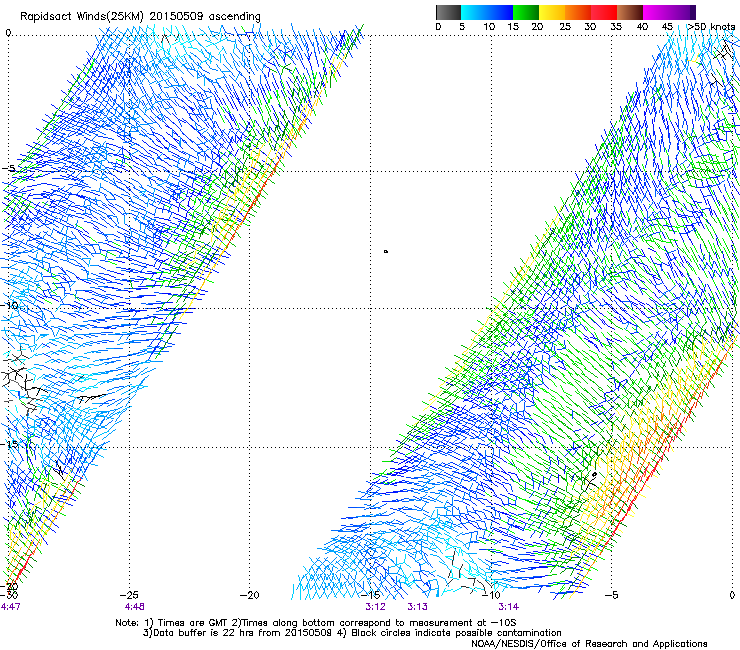Click the '-10' latitude label on left axis

[9, 305]
